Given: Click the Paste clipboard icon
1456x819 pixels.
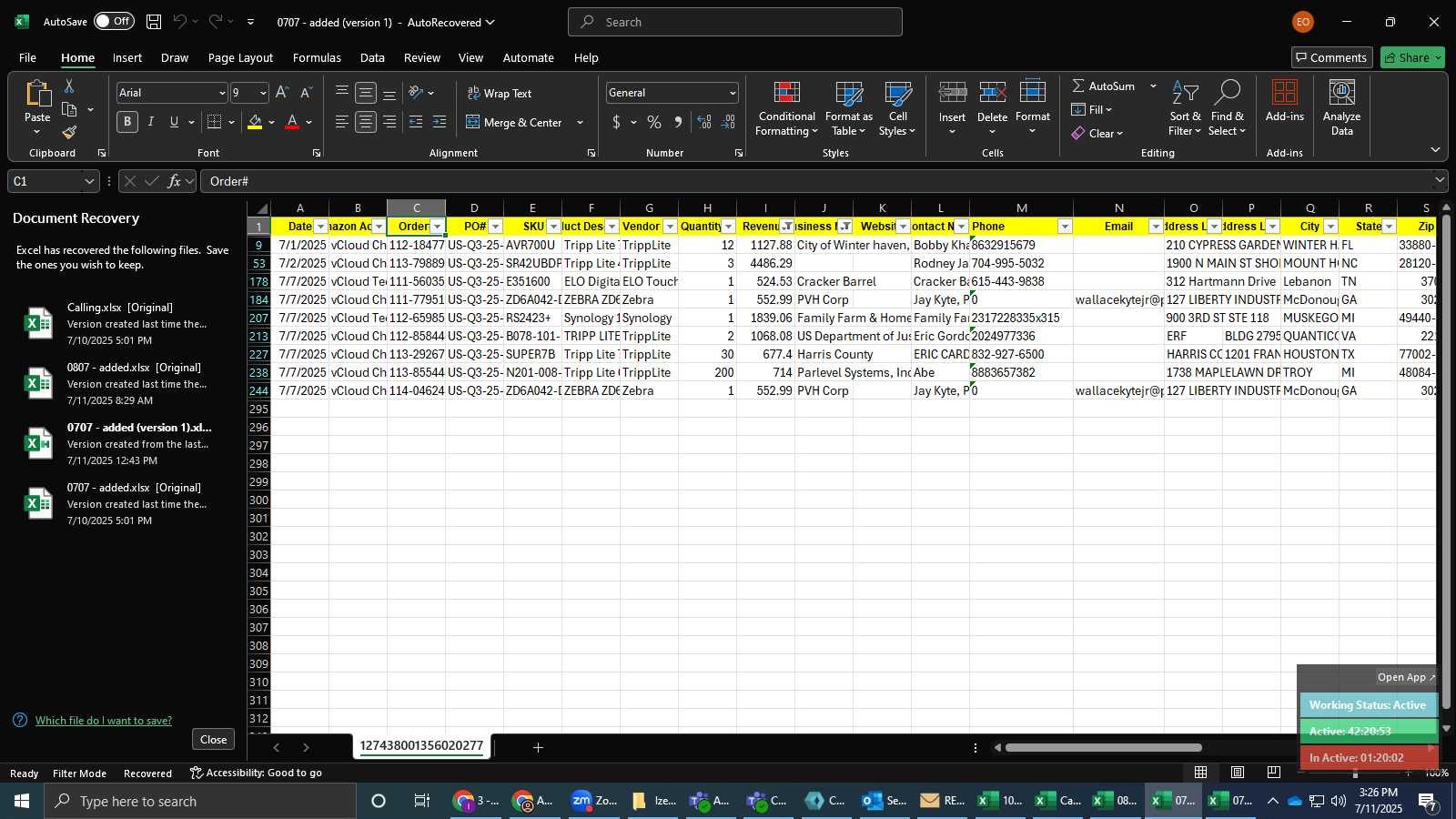Looking at the screenshot, I should [37, 93].
